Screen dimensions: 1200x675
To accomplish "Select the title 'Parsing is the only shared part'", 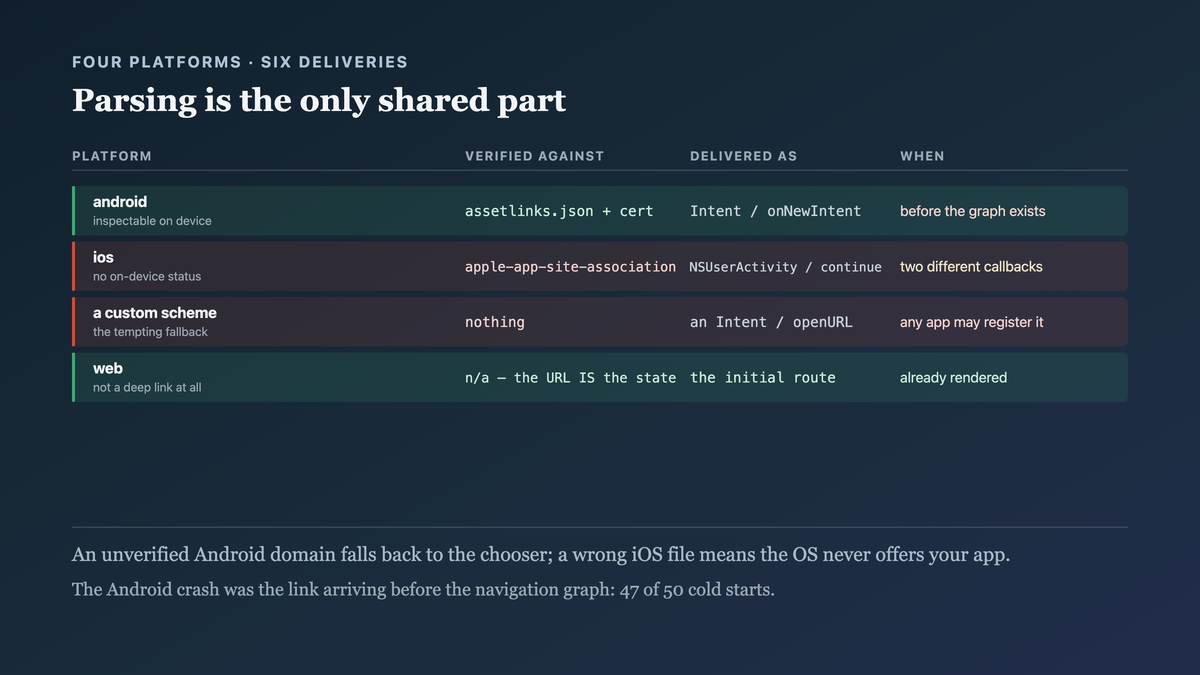I will coord(319,101).
